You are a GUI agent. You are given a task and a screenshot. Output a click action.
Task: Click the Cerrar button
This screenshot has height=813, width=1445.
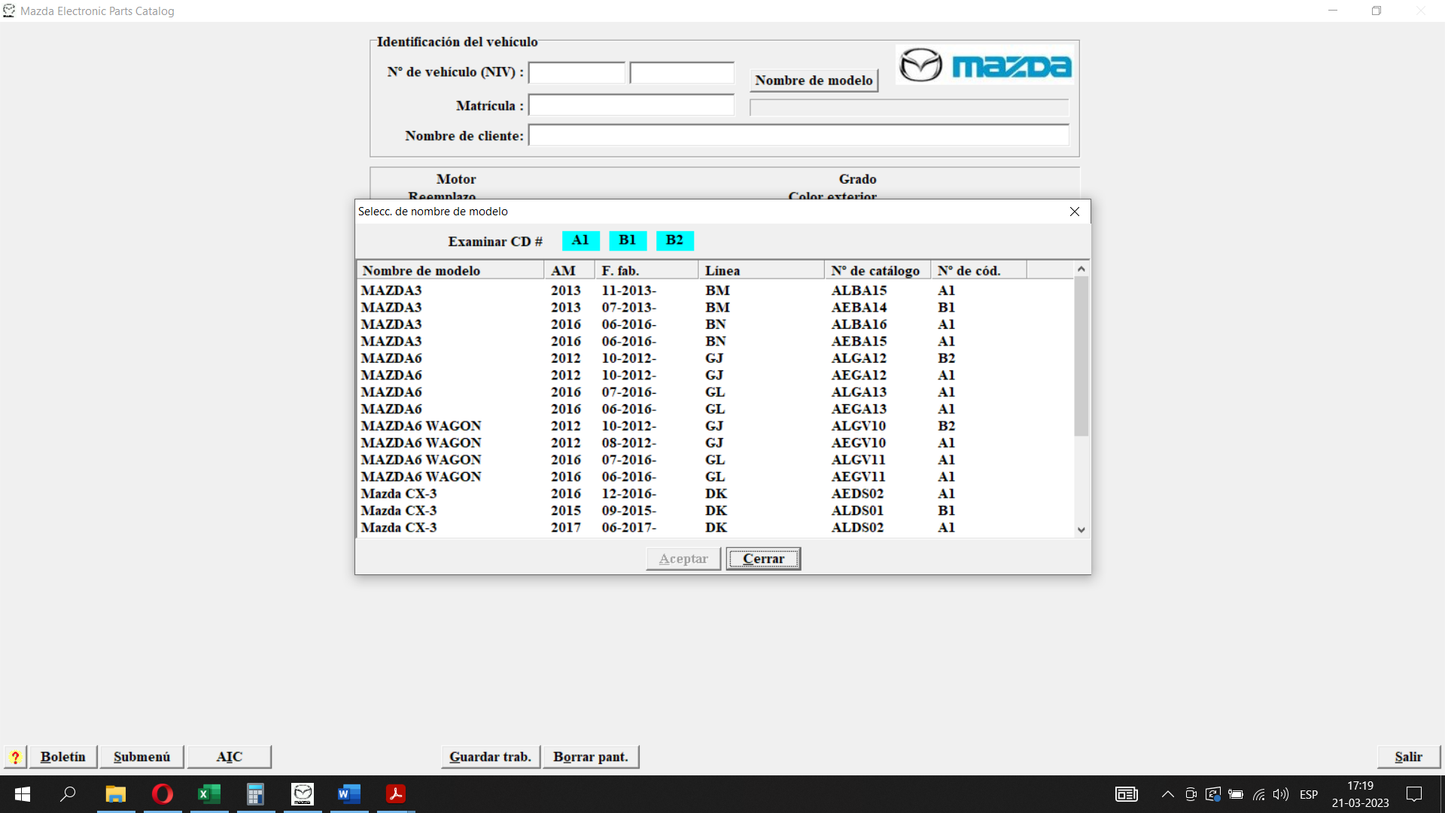[764, 559]
